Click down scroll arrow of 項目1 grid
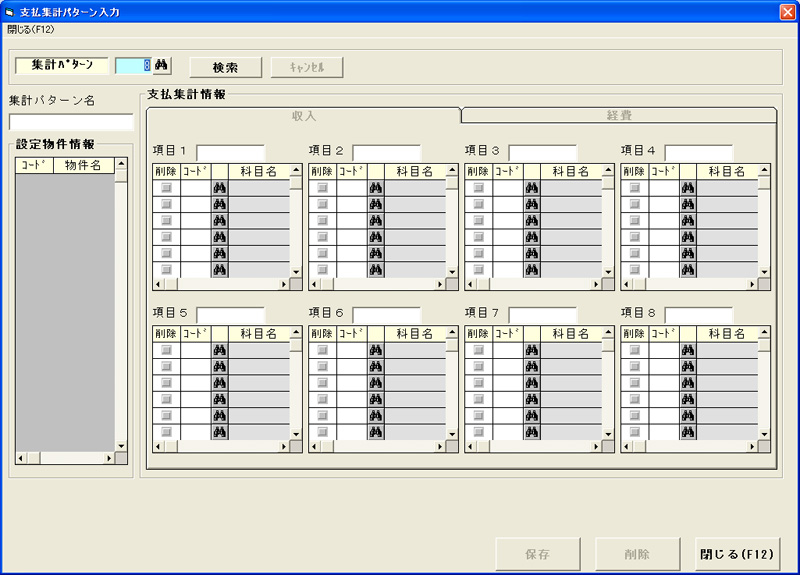800x575 pixels. [296, 272]
